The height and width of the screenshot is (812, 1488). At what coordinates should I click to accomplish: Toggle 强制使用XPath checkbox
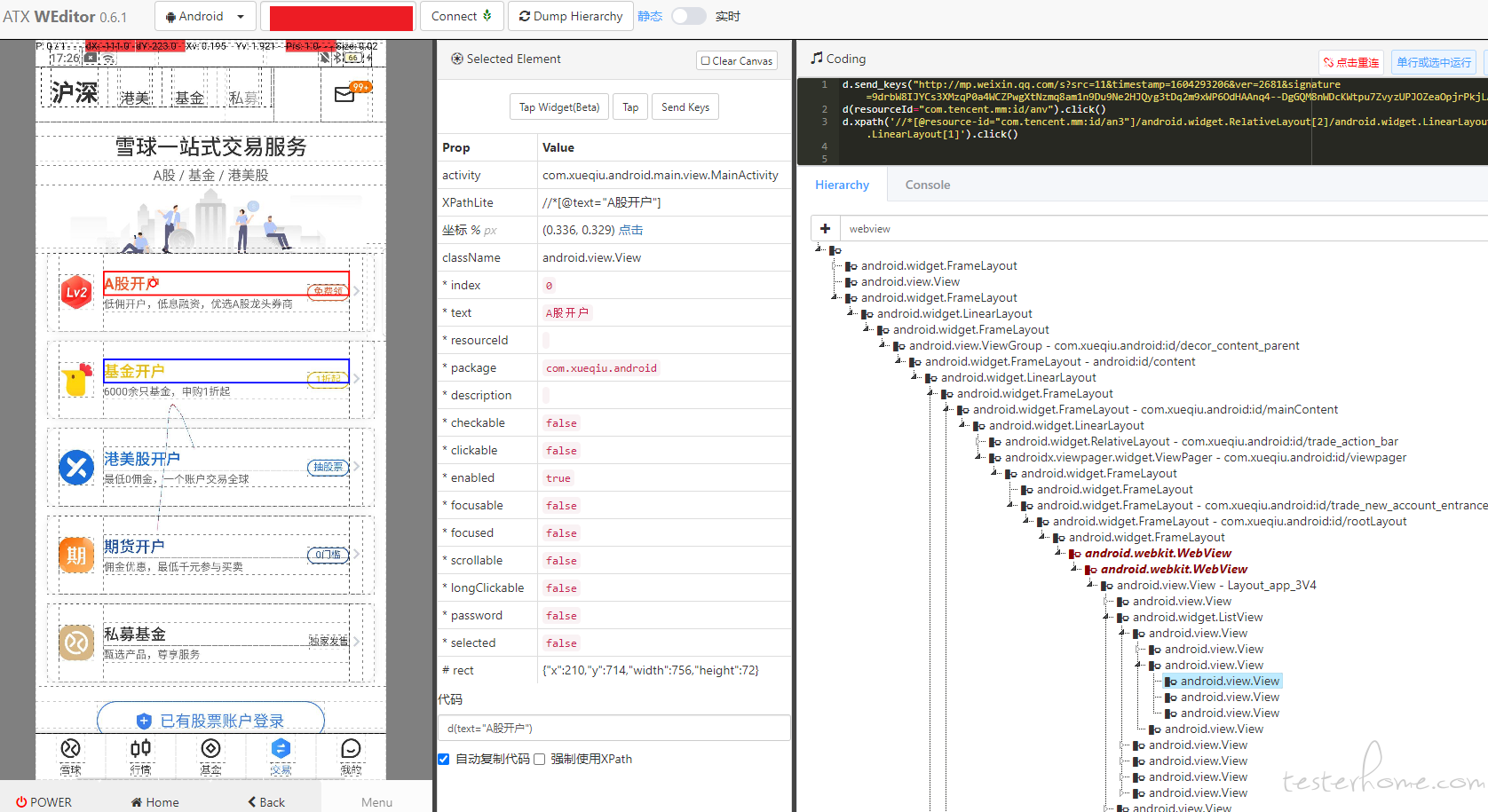539,759
